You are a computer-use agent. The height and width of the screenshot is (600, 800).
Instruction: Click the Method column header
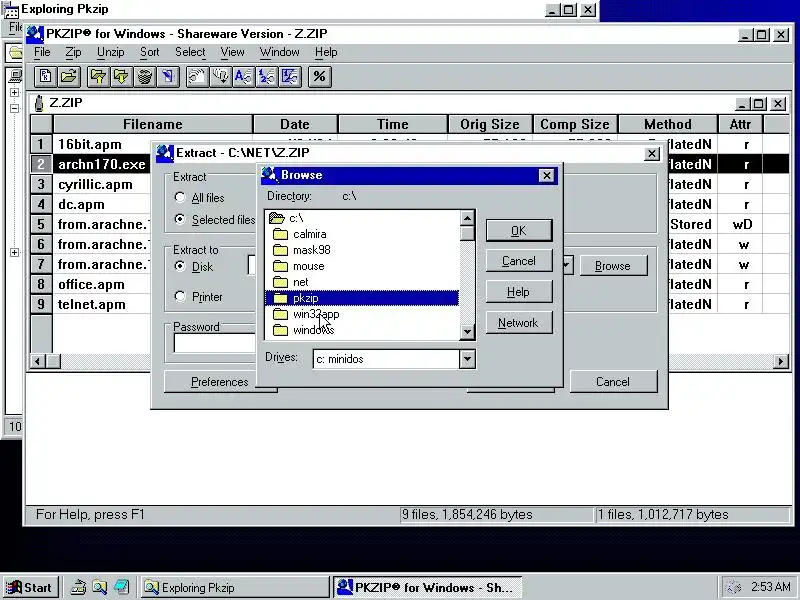coord(668,124)
